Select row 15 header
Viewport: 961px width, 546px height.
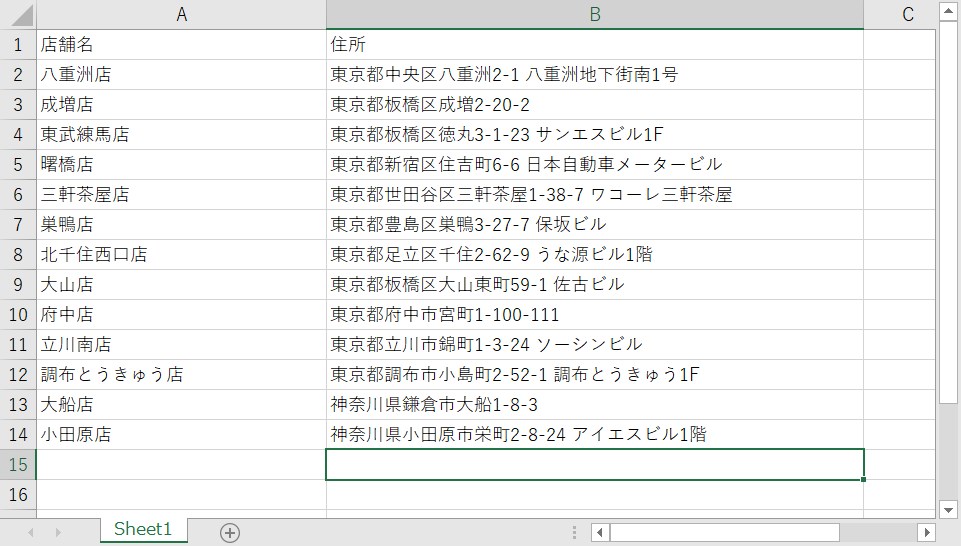click(x=18, y=465)
